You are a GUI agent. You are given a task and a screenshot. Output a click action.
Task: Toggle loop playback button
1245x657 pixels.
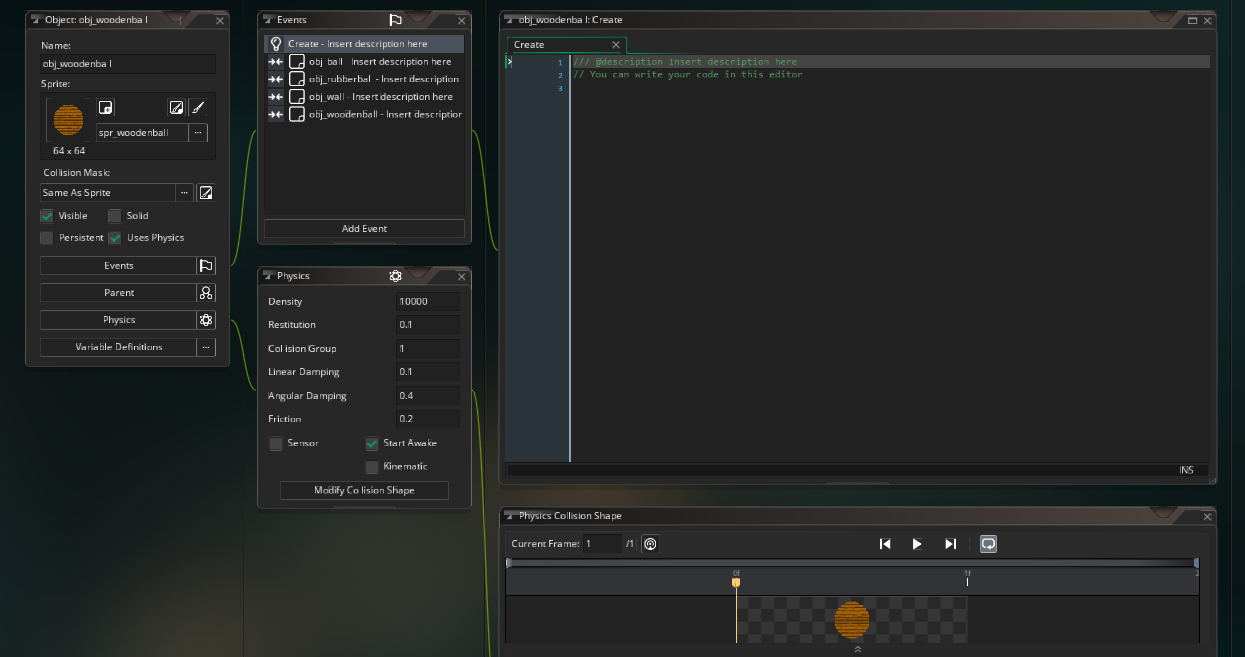coord(988,544)
